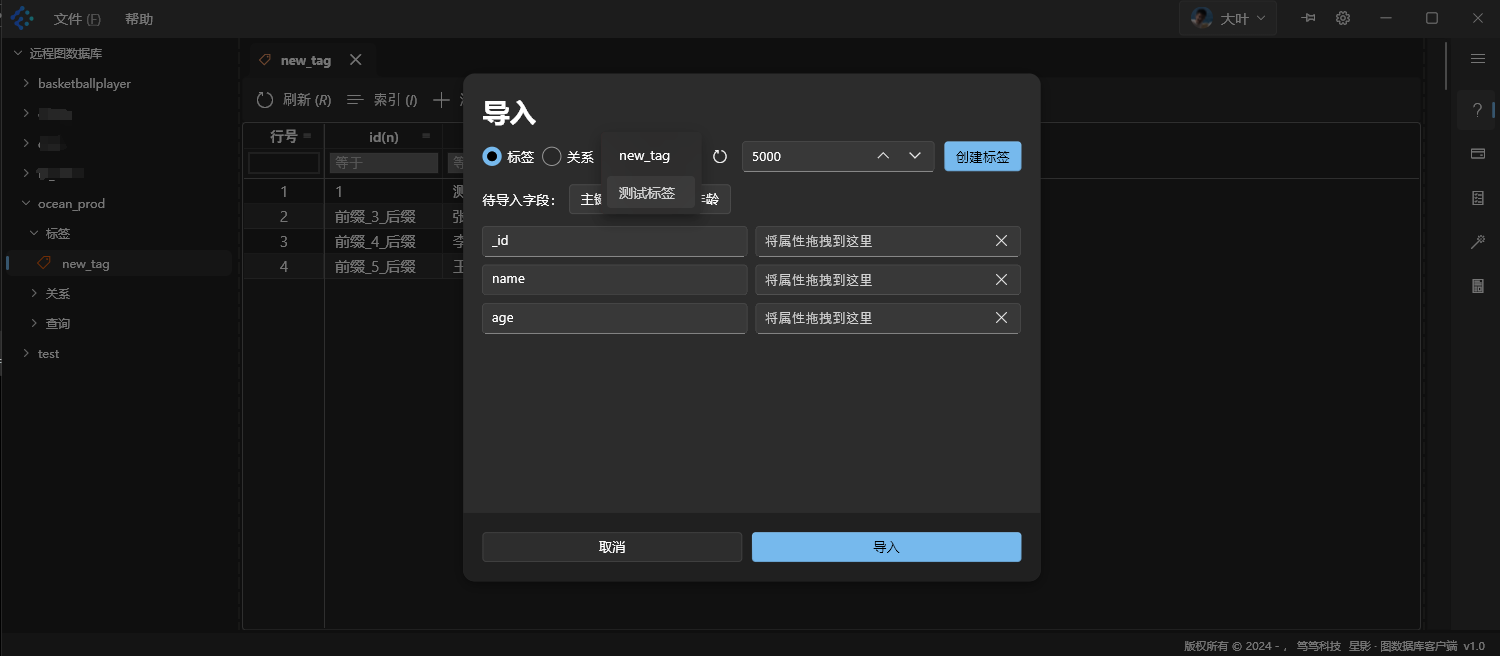This screenshot has height=656, width=1500.
Task: Click the refresh icon beside the tag dropdown
Action: (720, 157)
